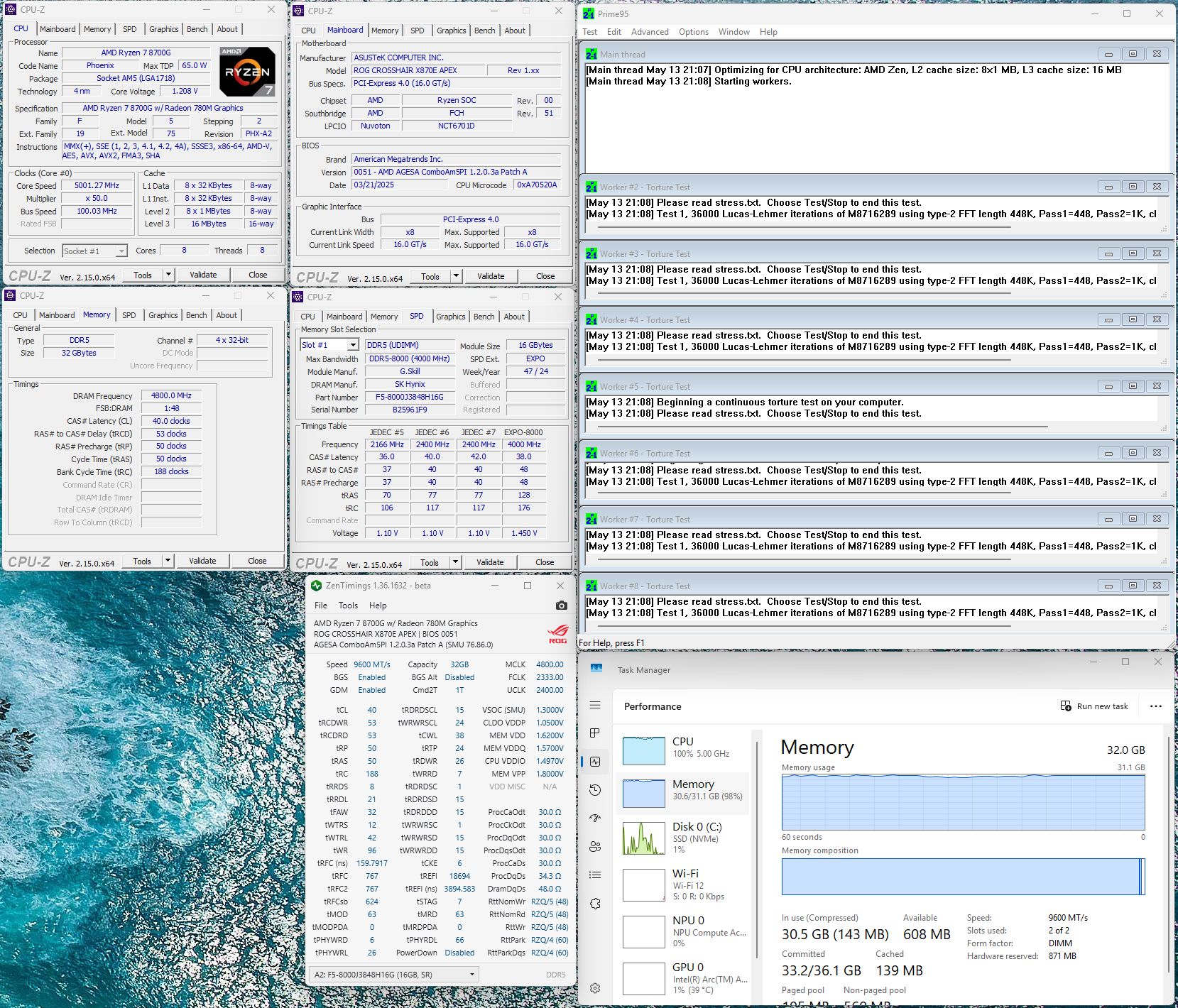Click Memory usage graph in Task Manager
The image size is (1178, 1008).
pos(964,802)
